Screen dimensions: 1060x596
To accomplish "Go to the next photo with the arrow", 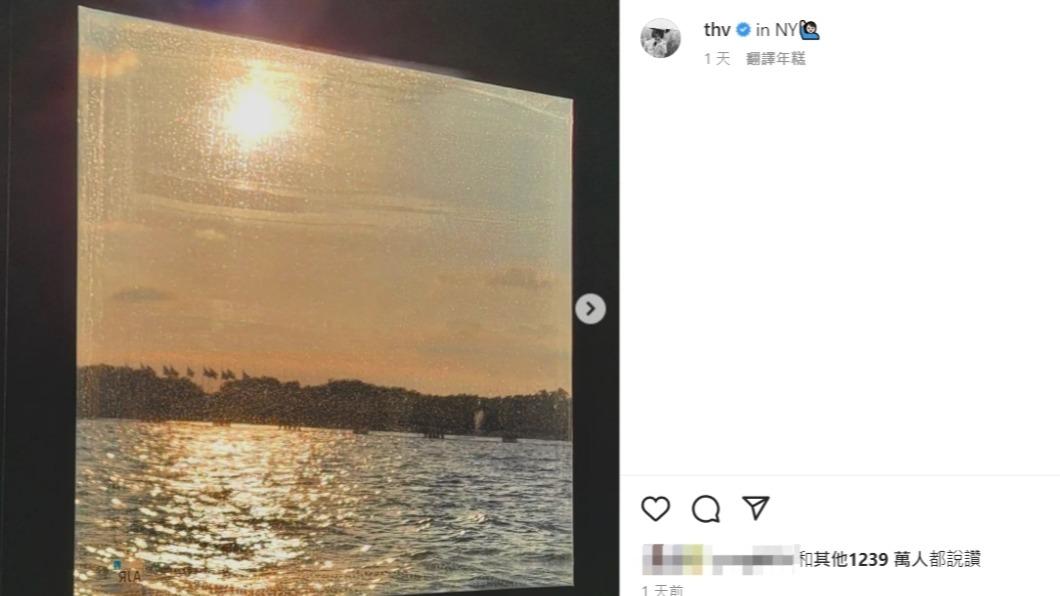I will (590, 309).
